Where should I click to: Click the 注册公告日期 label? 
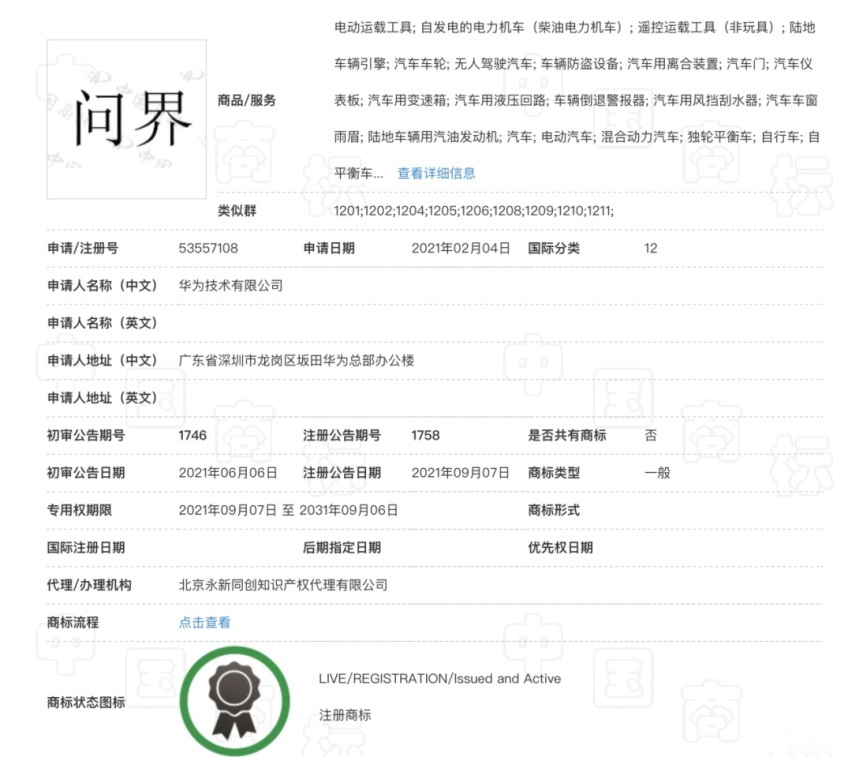342,473
